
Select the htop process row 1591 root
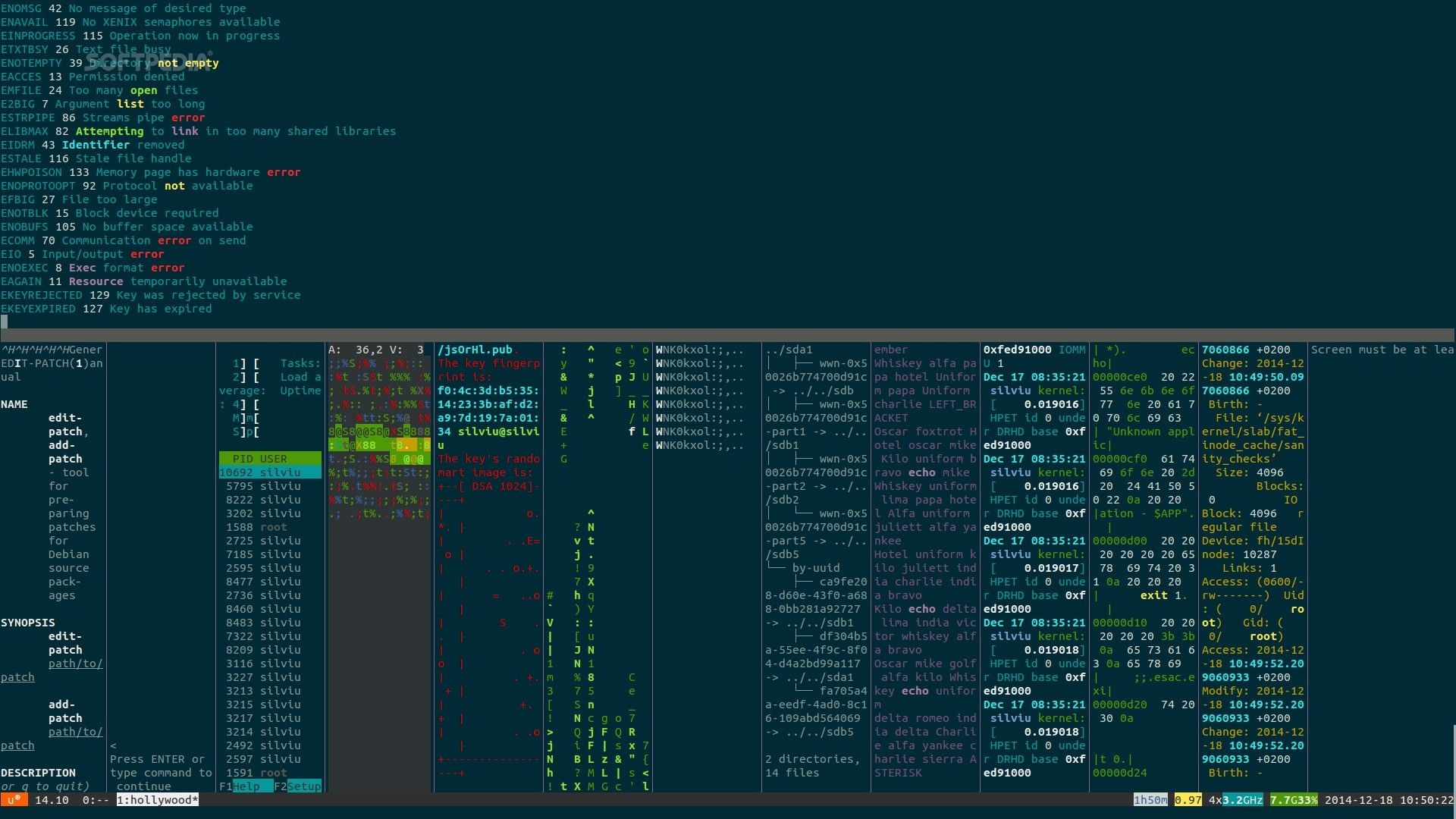256,773
